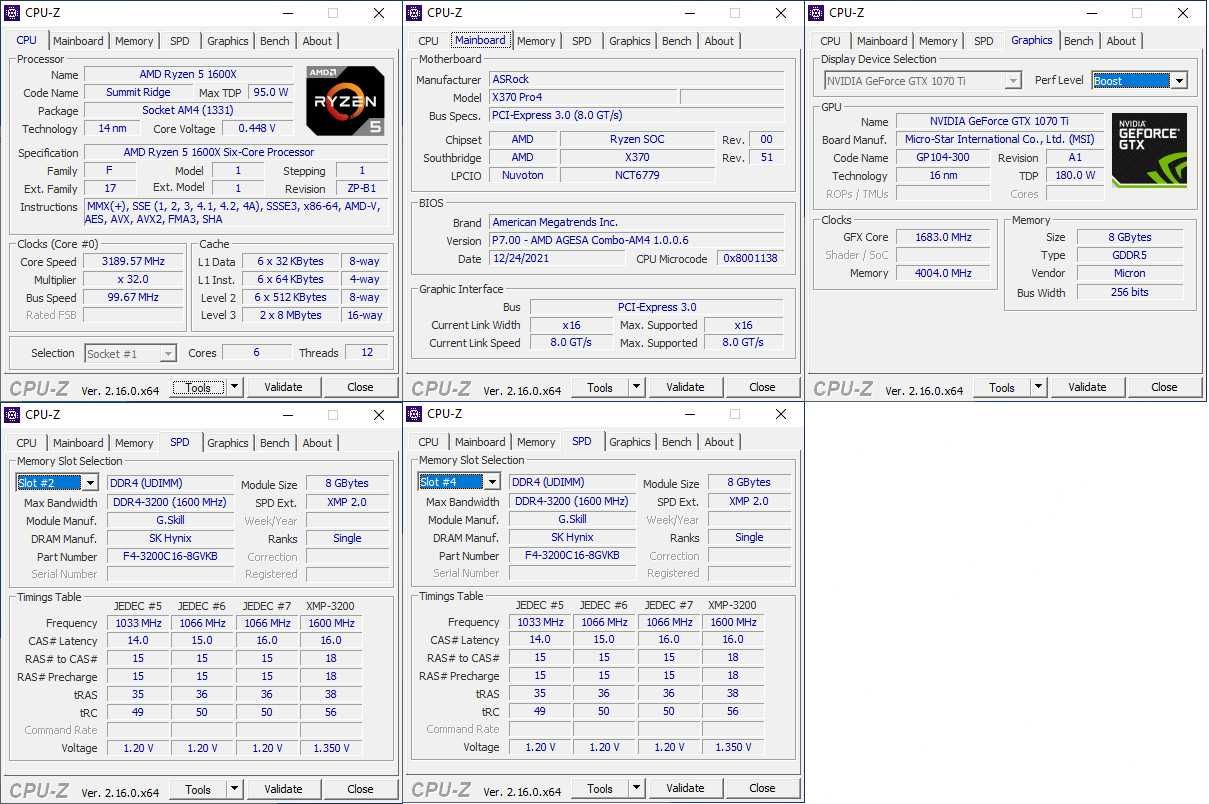The image size is (1209, 804).
Task: Open Tools dropdown arrow in the Slot #2 window
Action: coord(234,789)
